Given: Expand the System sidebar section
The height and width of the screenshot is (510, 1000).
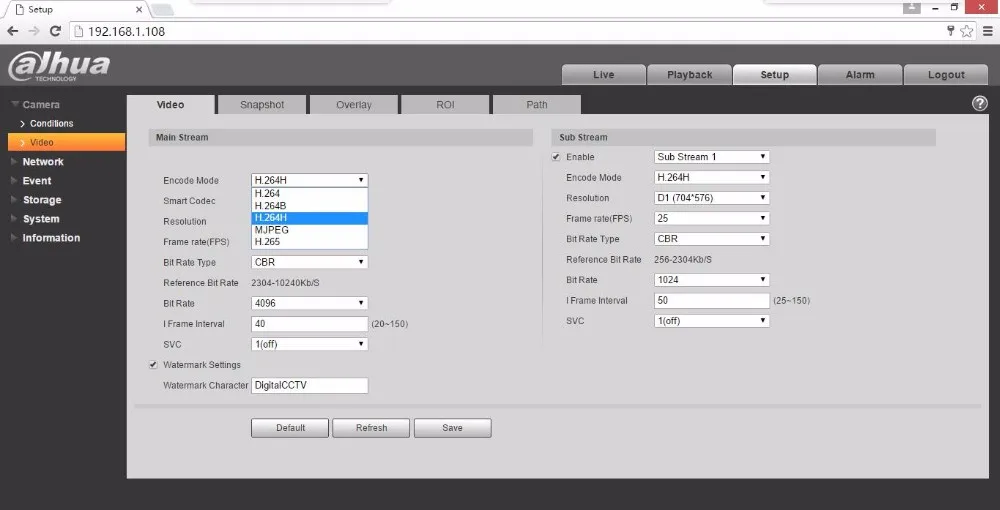Looking at the screenshot, I should tap(40, 219).
